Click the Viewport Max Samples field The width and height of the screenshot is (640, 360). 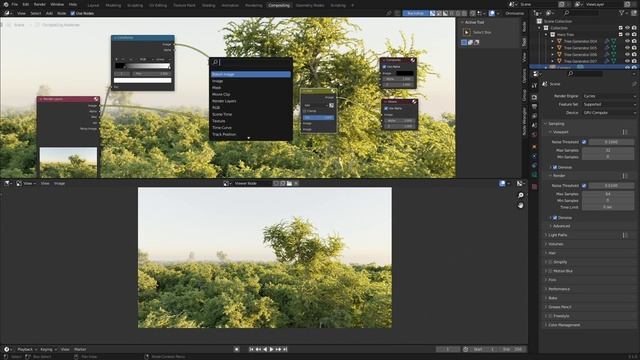click(x=608, y=150)
